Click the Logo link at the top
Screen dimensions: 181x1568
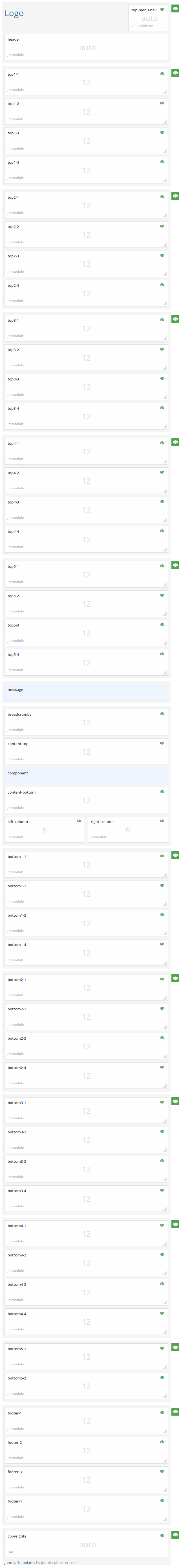(x=14, y=13)
